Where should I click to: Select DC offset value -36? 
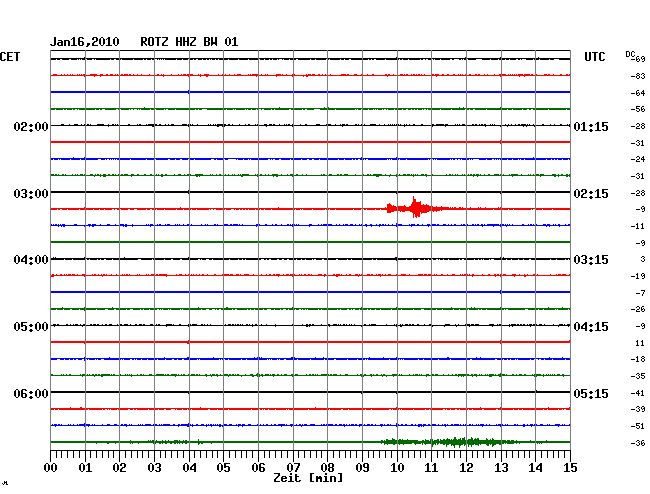638,443
